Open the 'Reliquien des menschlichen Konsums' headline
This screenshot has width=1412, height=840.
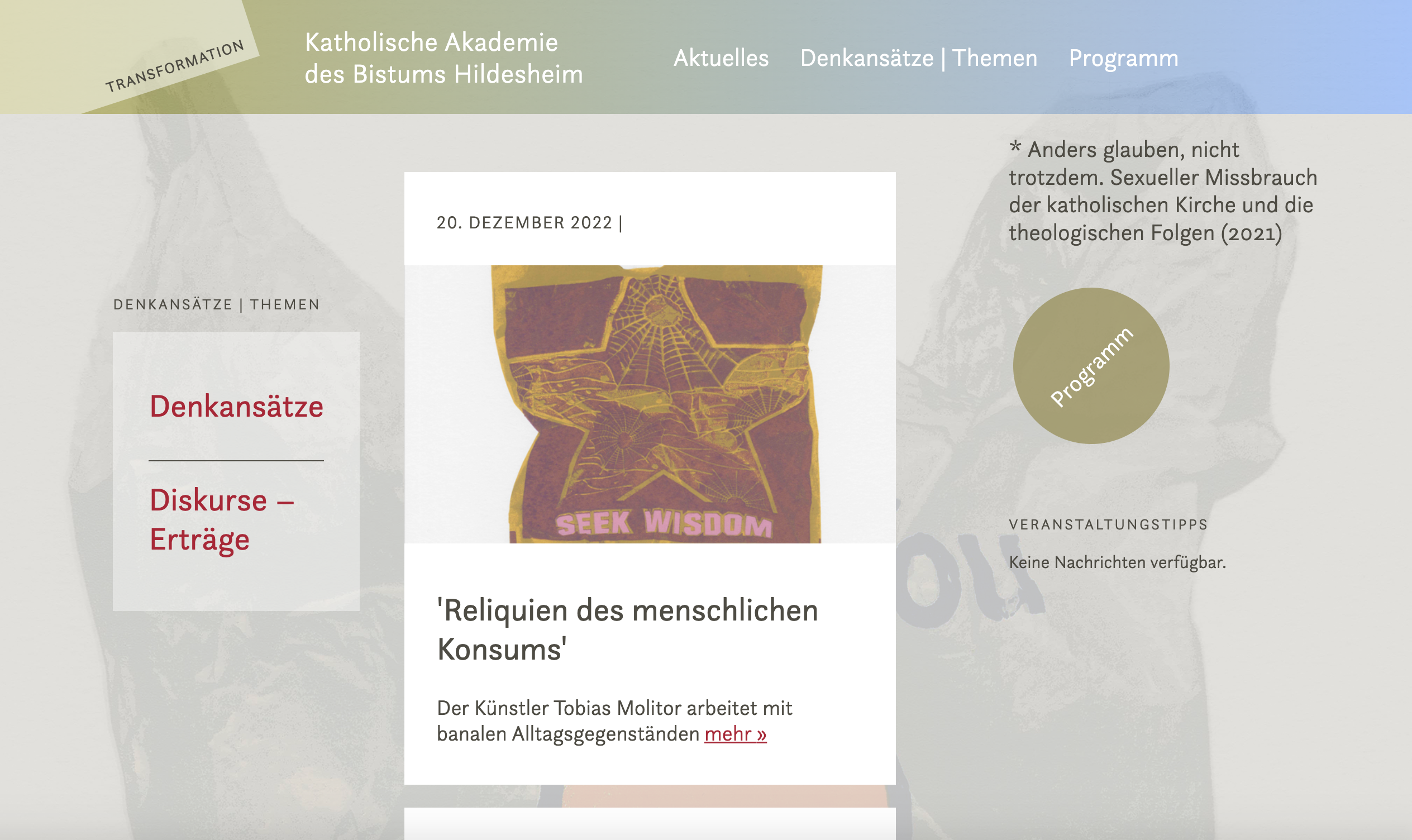[627, 629]
